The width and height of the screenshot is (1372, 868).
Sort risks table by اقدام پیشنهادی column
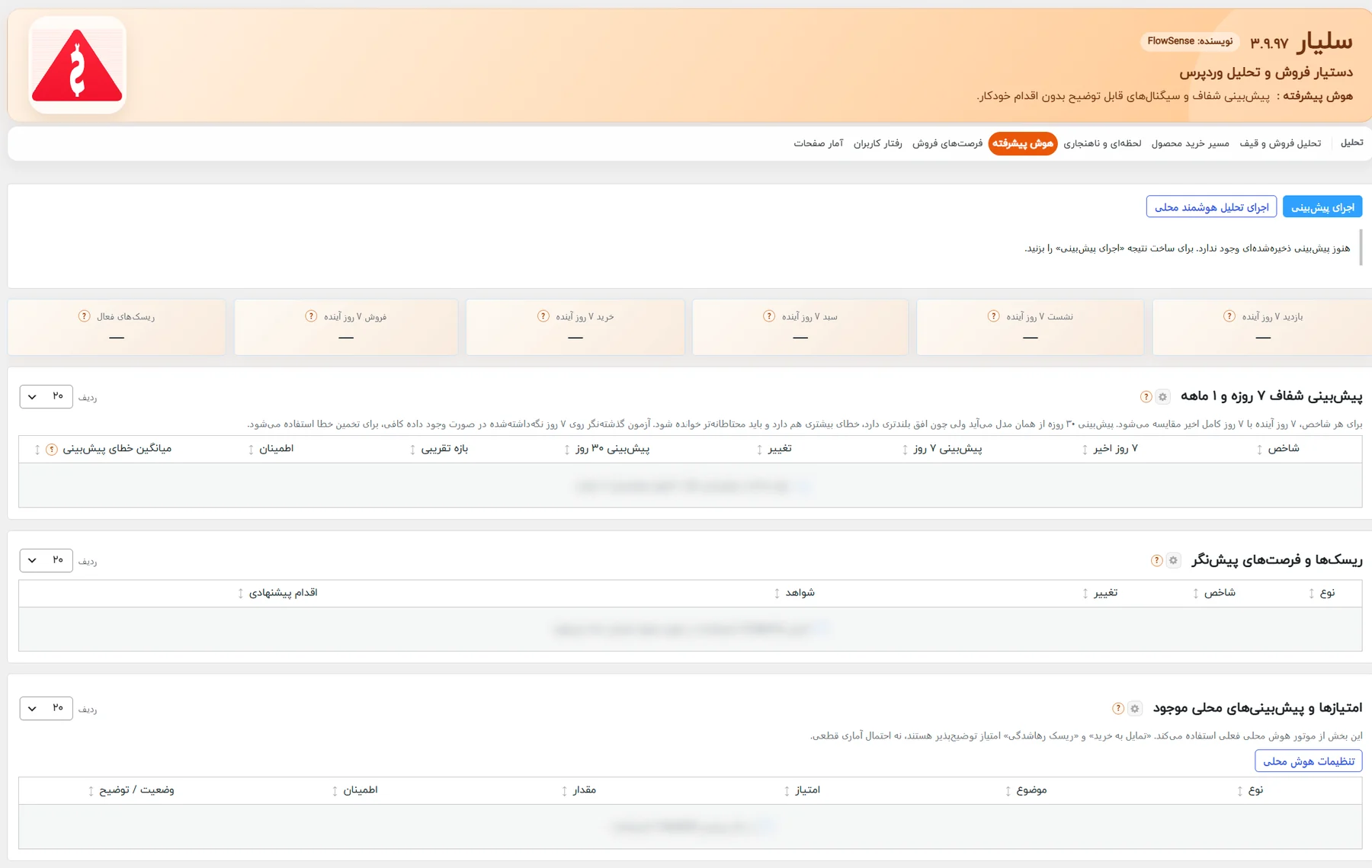pyautogui.click(x=241, y=593)
